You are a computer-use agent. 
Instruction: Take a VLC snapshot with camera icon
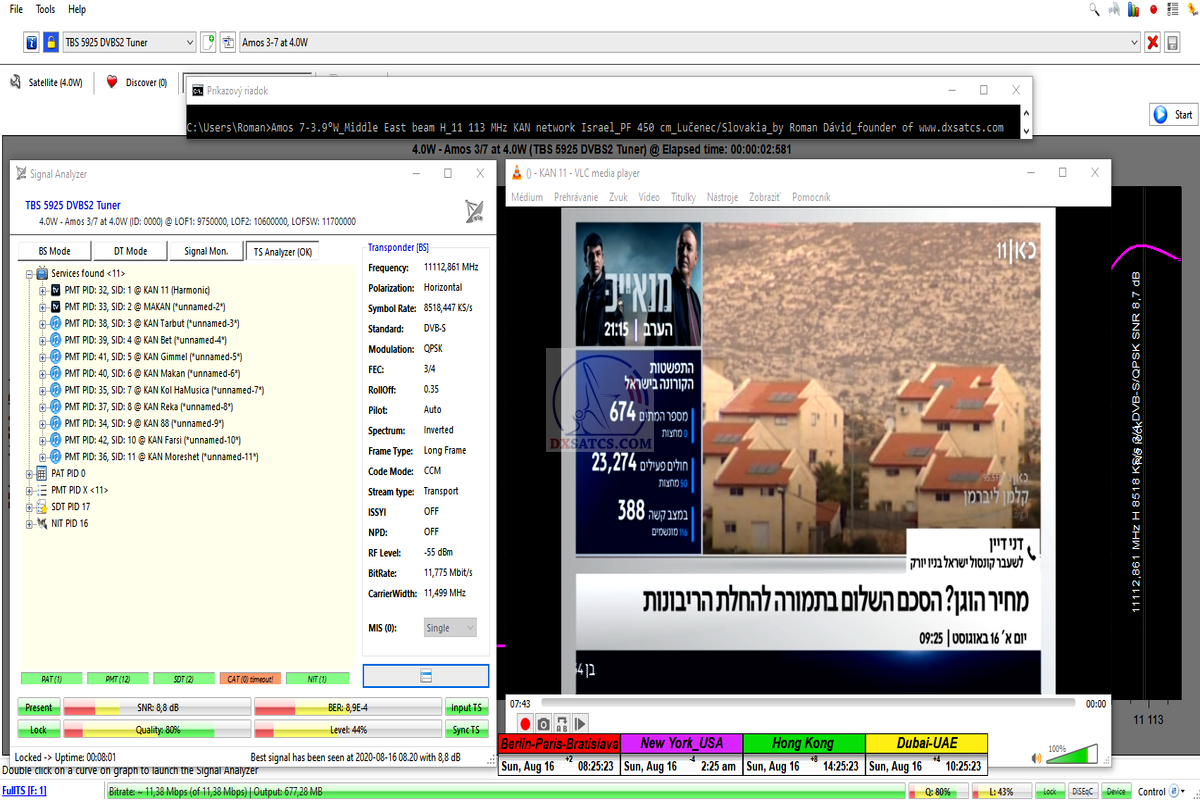(543, 723)
